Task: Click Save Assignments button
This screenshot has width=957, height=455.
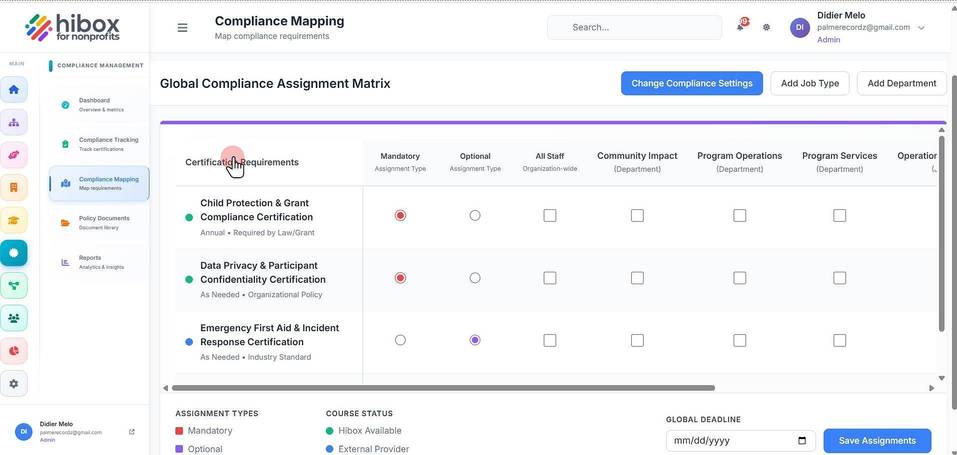Action: [x=877, y=440]
